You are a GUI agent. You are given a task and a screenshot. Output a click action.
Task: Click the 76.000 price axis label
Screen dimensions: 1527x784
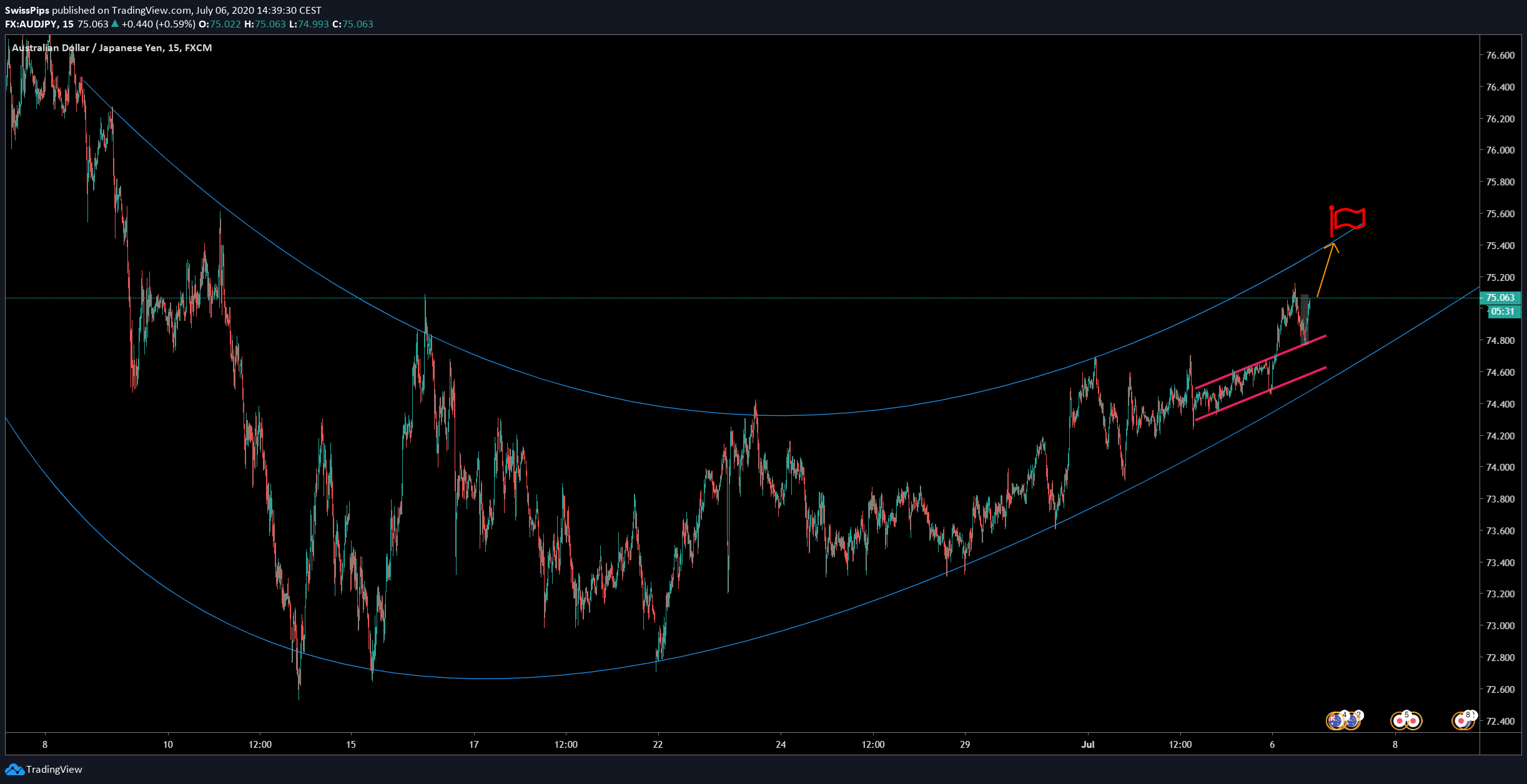1500,150
